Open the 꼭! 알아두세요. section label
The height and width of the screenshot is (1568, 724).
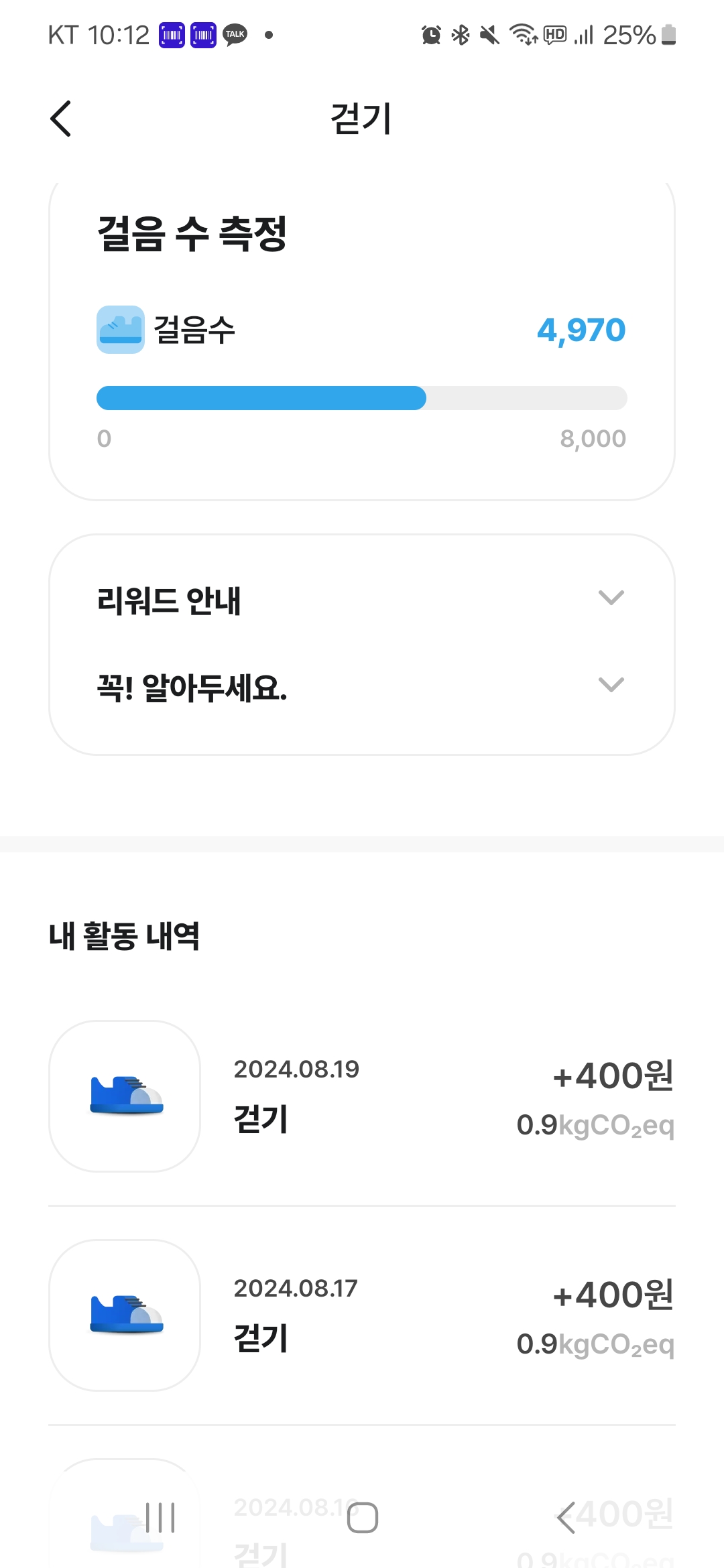point(192,688)
